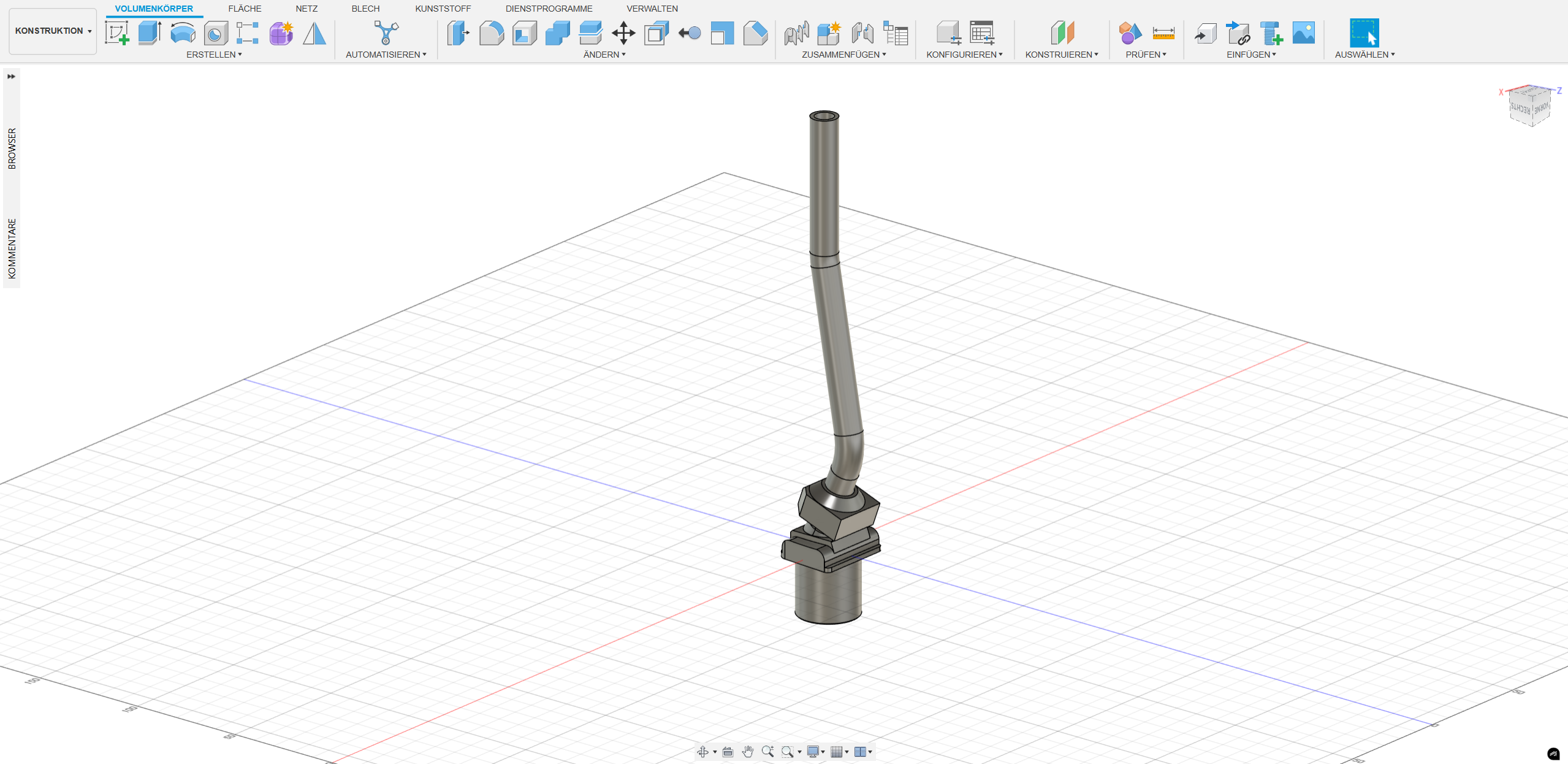This screenshot has width=1568, height=764.
Task: Click the Extrude tool icon
Action: [150, 32]
